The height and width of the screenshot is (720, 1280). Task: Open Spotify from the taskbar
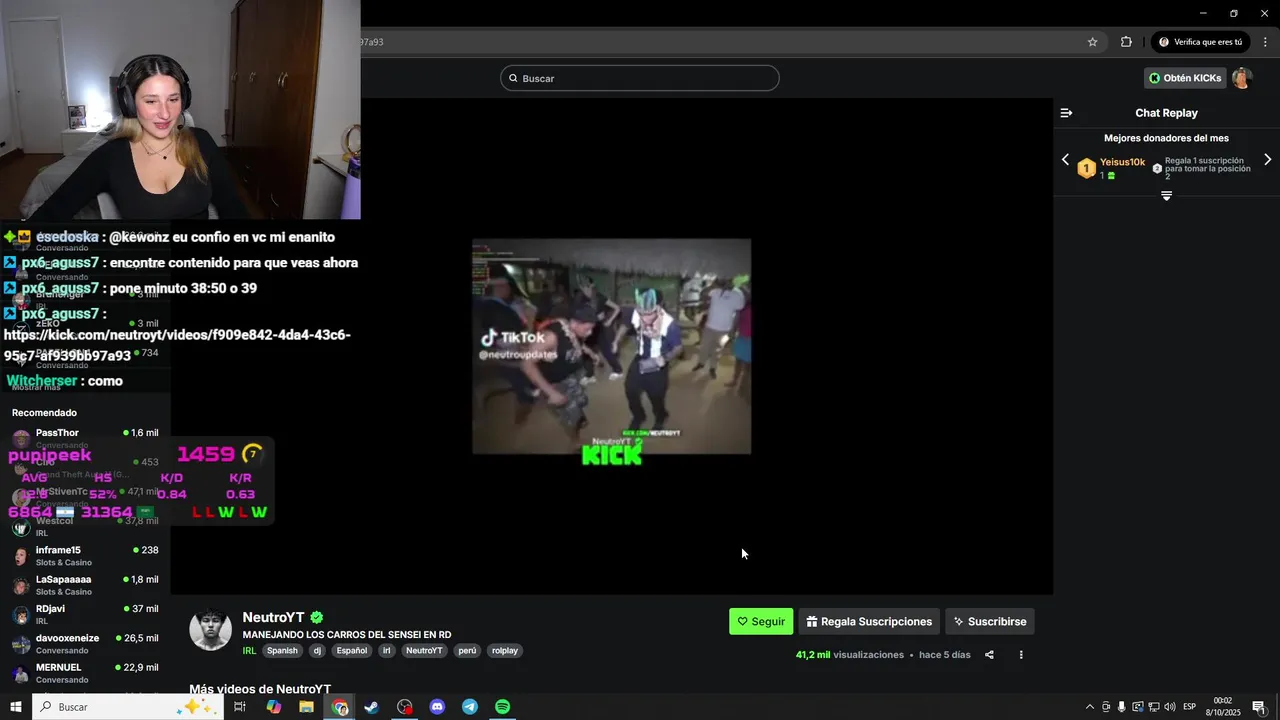(503, 707)
